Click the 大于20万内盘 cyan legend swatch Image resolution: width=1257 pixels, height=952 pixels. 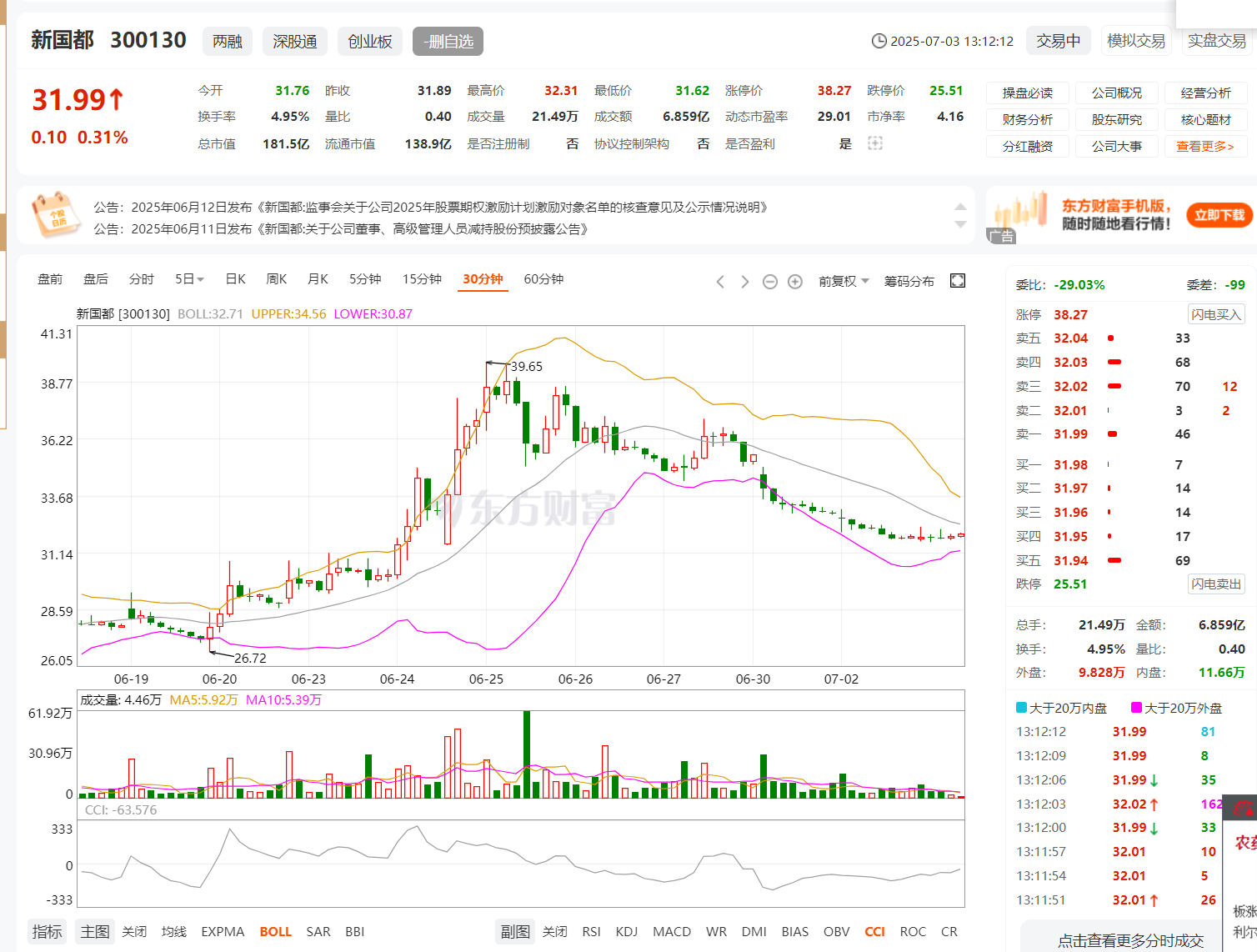pyautogui.click(x=1021, y=708)
